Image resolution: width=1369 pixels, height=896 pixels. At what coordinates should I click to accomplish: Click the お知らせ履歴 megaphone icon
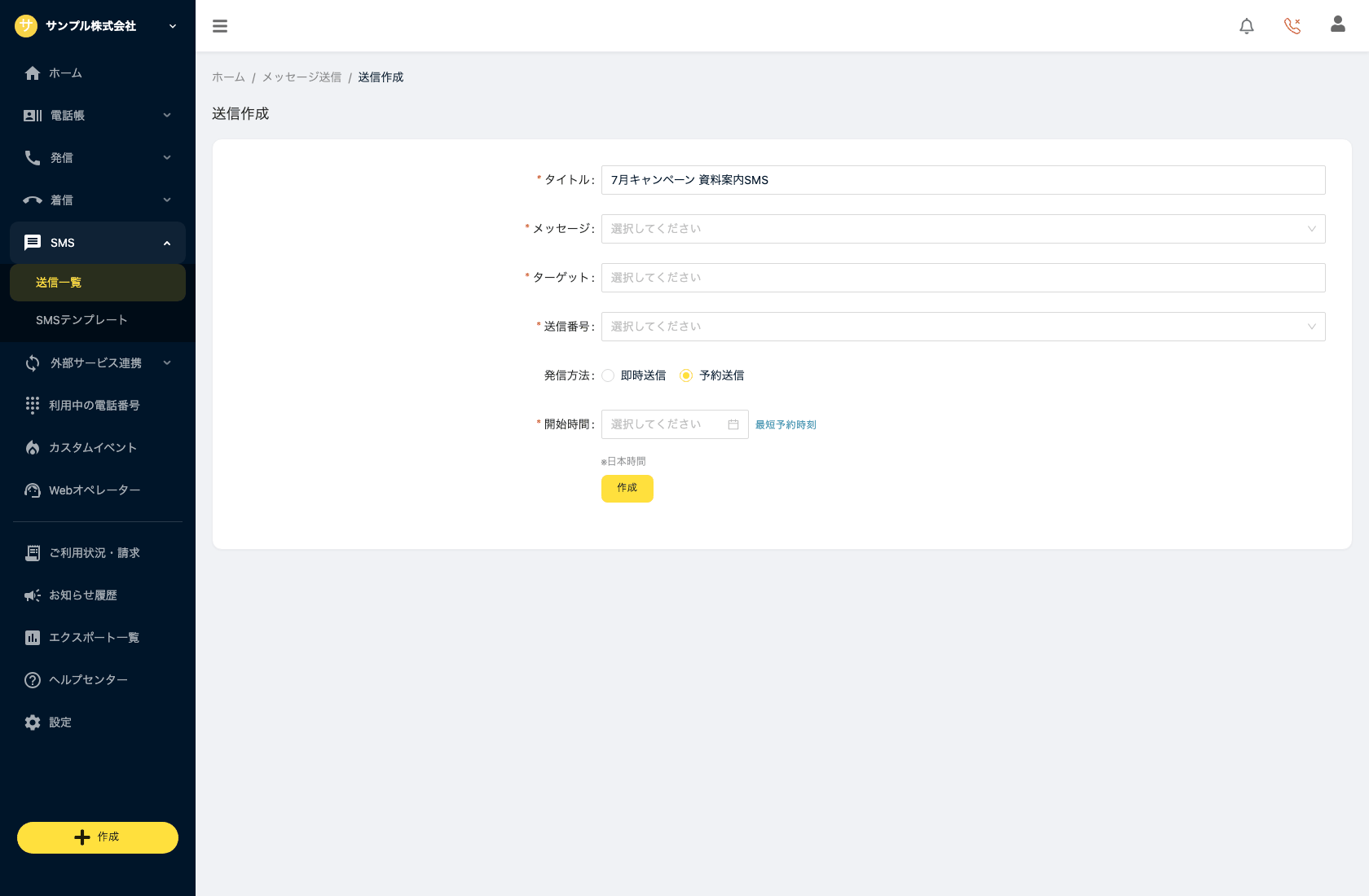[33, 595]
